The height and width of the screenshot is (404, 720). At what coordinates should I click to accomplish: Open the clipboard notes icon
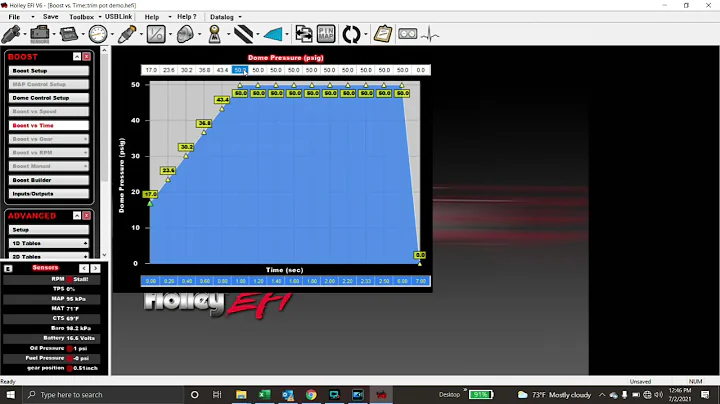point(382,34)
